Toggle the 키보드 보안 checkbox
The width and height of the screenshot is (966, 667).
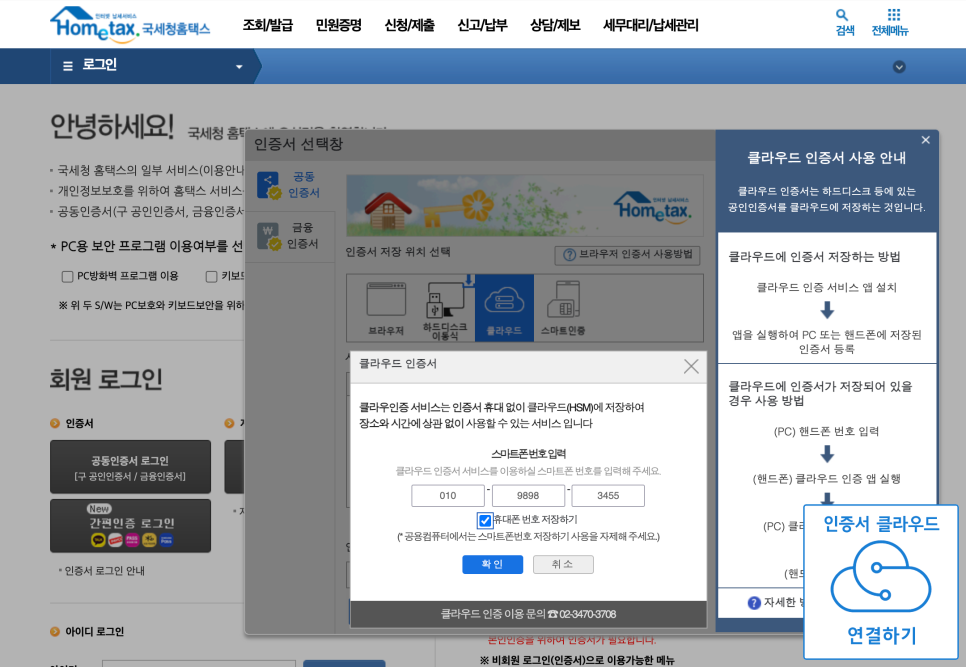pos(211,277)
